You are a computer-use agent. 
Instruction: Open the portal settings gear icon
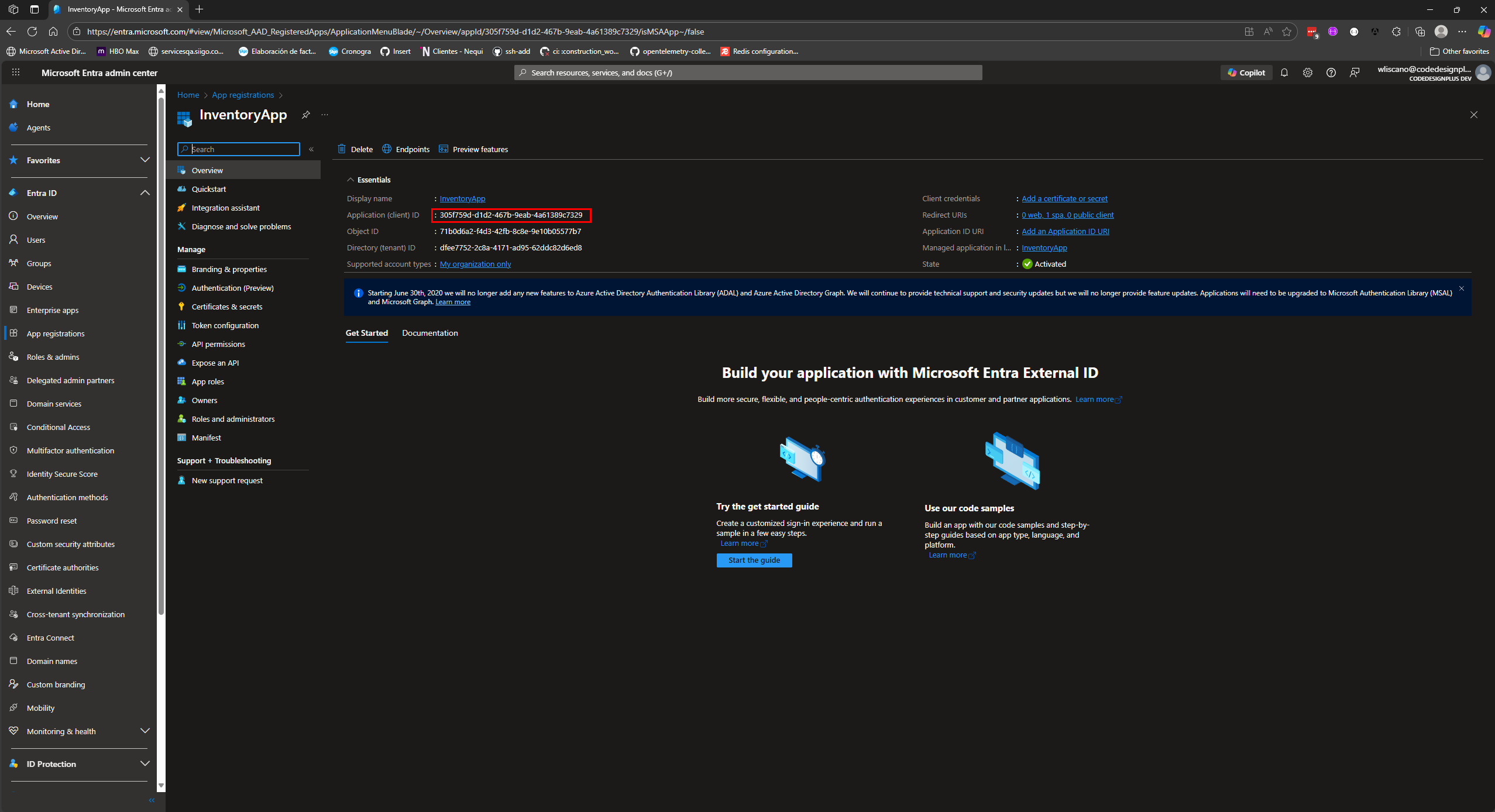point(1308,73)
